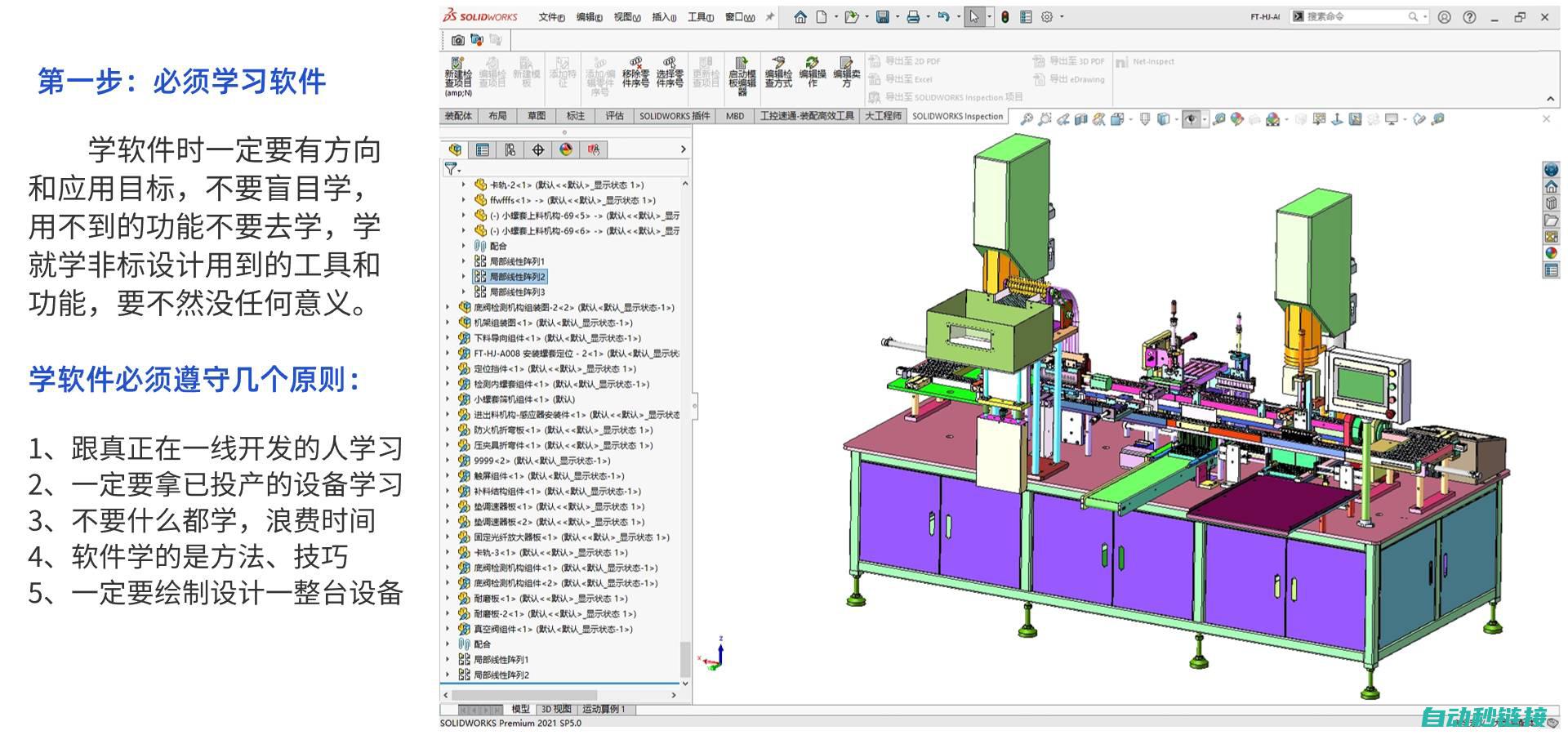Click the camera capture icon
Viewport: 1568px width, 735px height.
click(x=457, y=39)
